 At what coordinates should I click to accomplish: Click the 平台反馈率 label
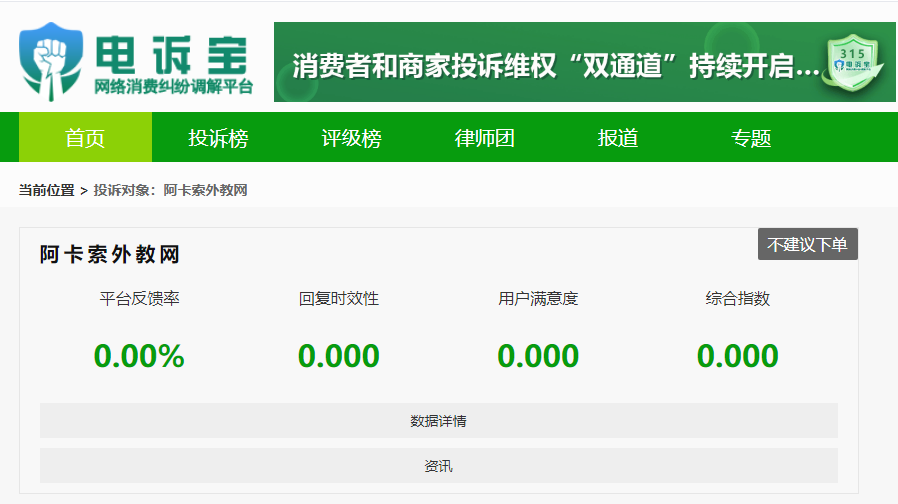(139, 298)
